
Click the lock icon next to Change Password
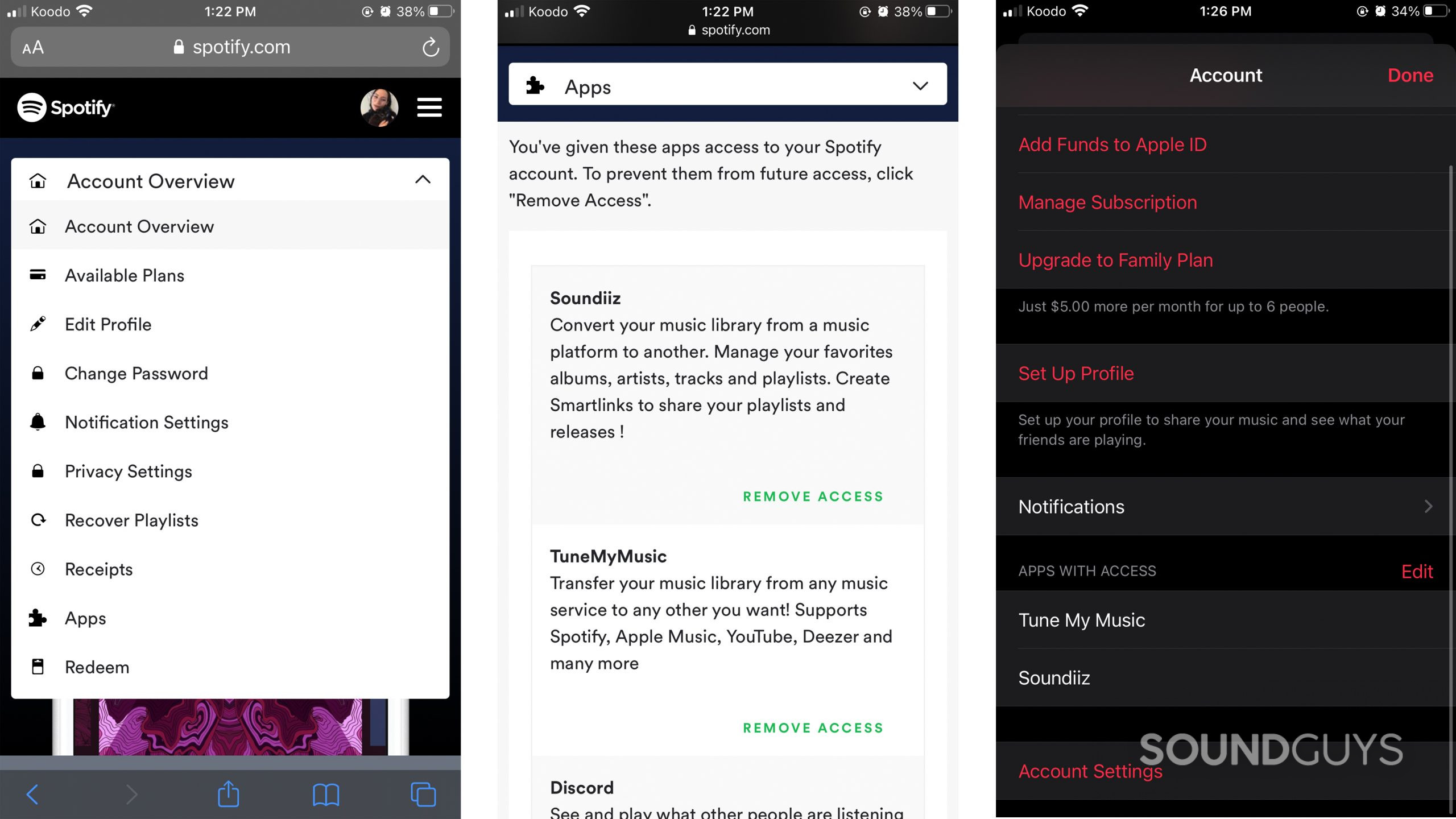point(36,373)
